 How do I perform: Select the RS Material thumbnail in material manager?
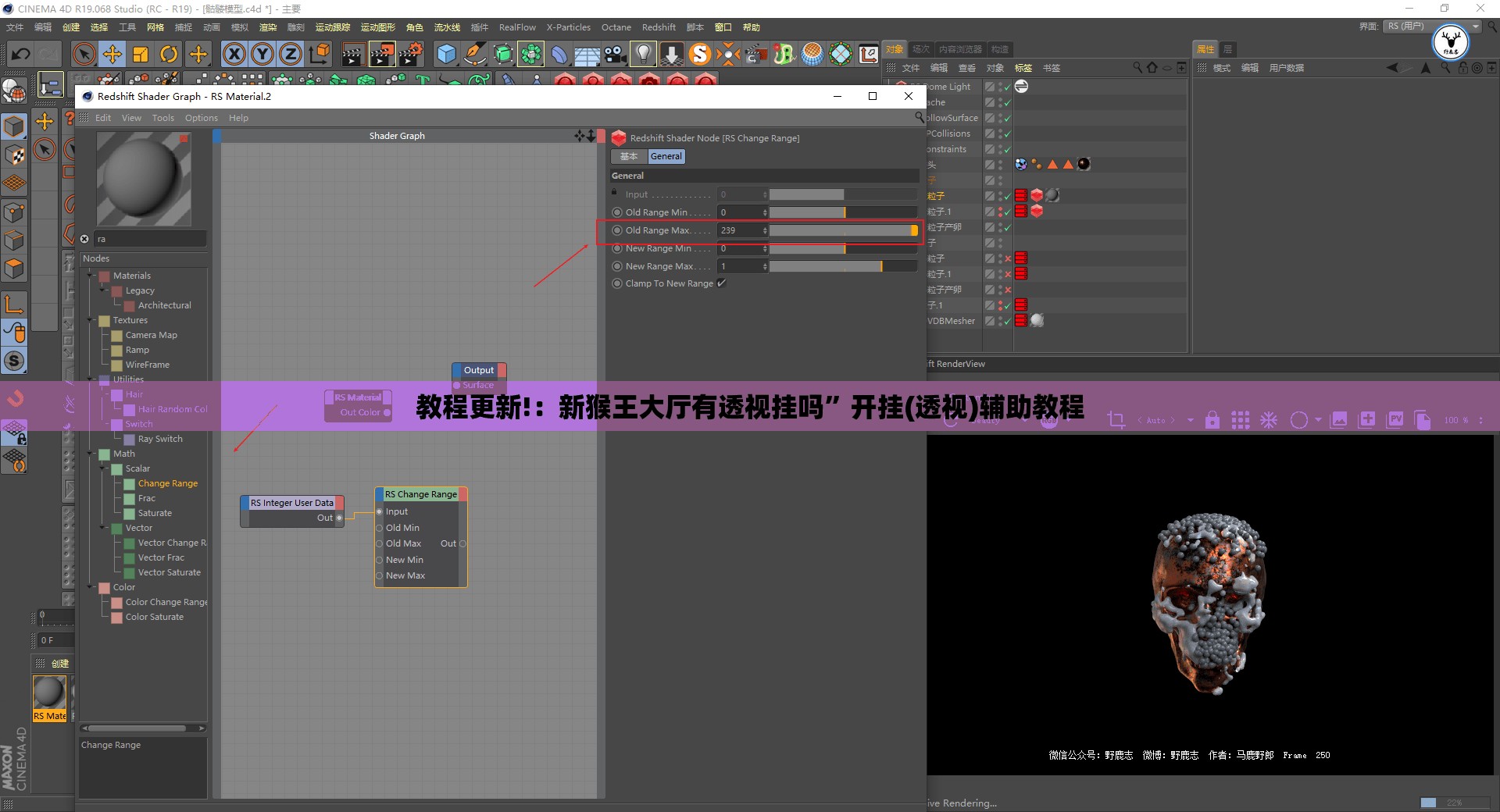49,699
